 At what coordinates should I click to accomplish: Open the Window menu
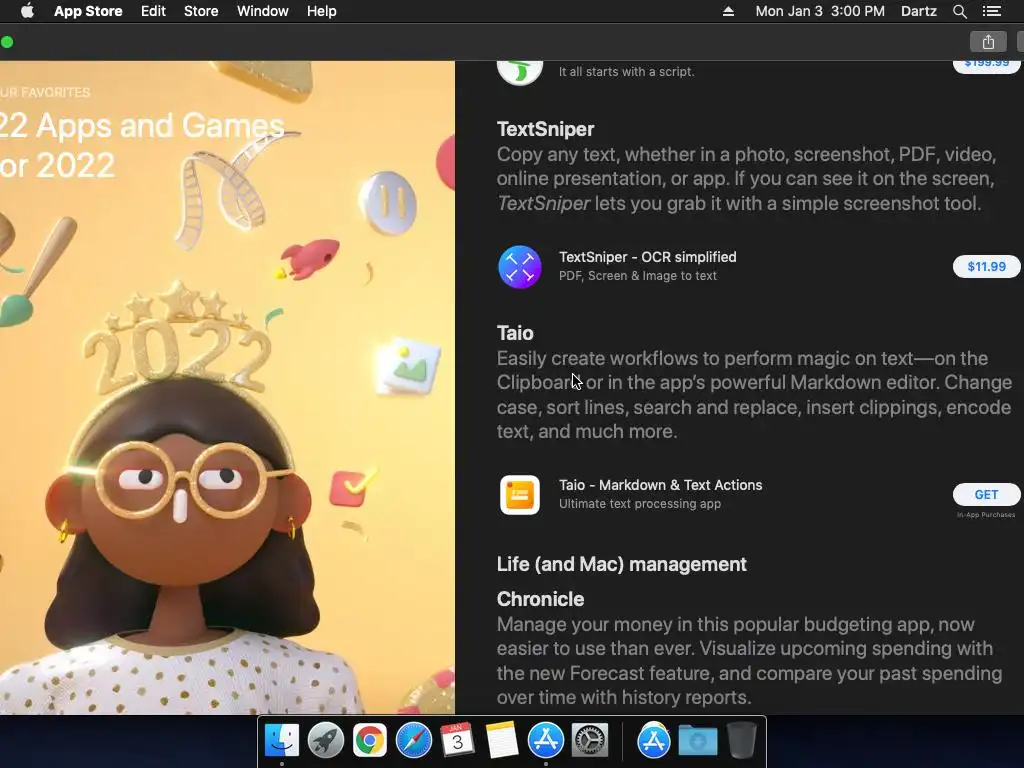pos(263,11)
